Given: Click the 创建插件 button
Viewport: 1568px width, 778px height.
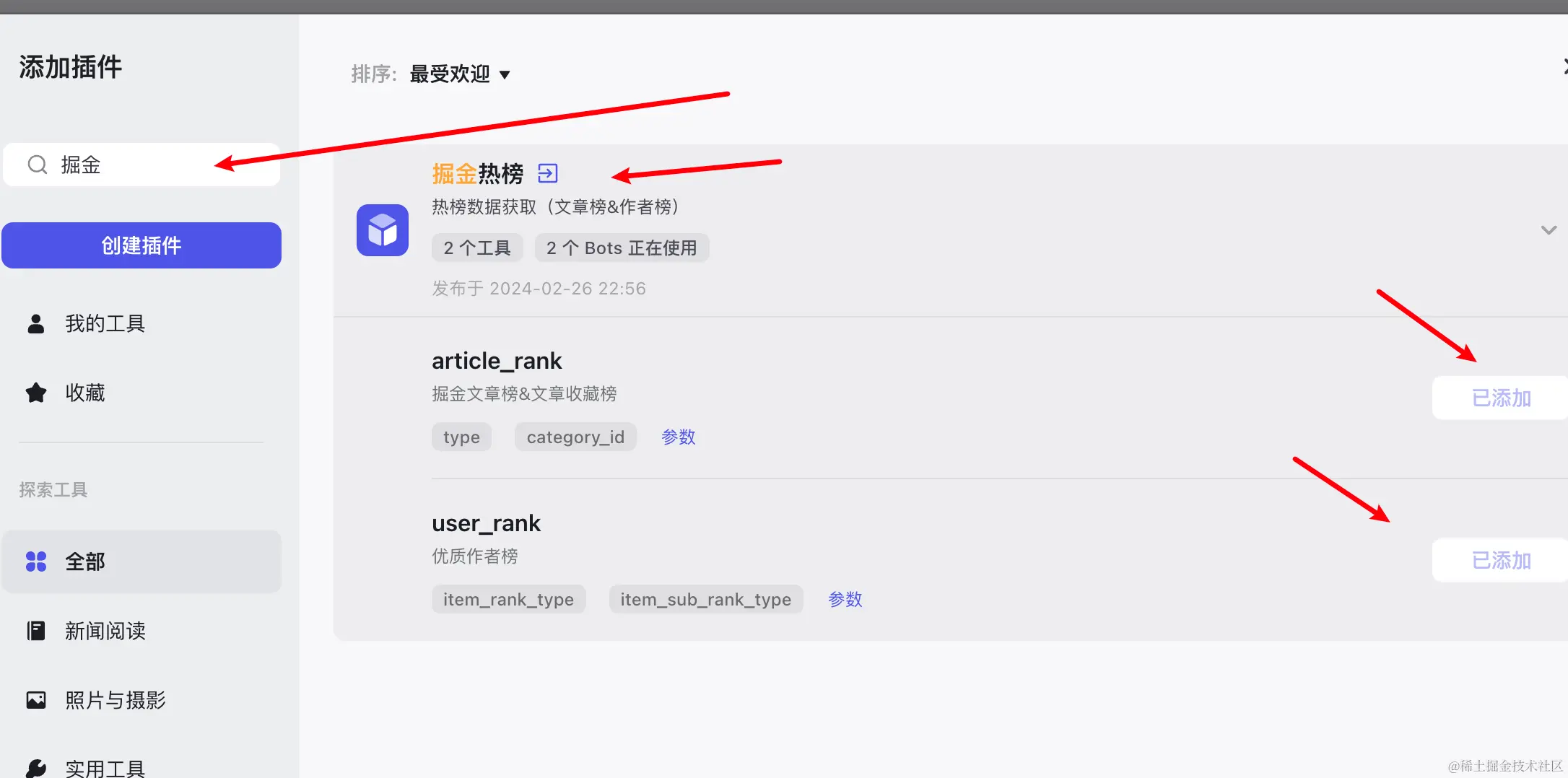Looking at the screenshot, I should pos(141,245).
